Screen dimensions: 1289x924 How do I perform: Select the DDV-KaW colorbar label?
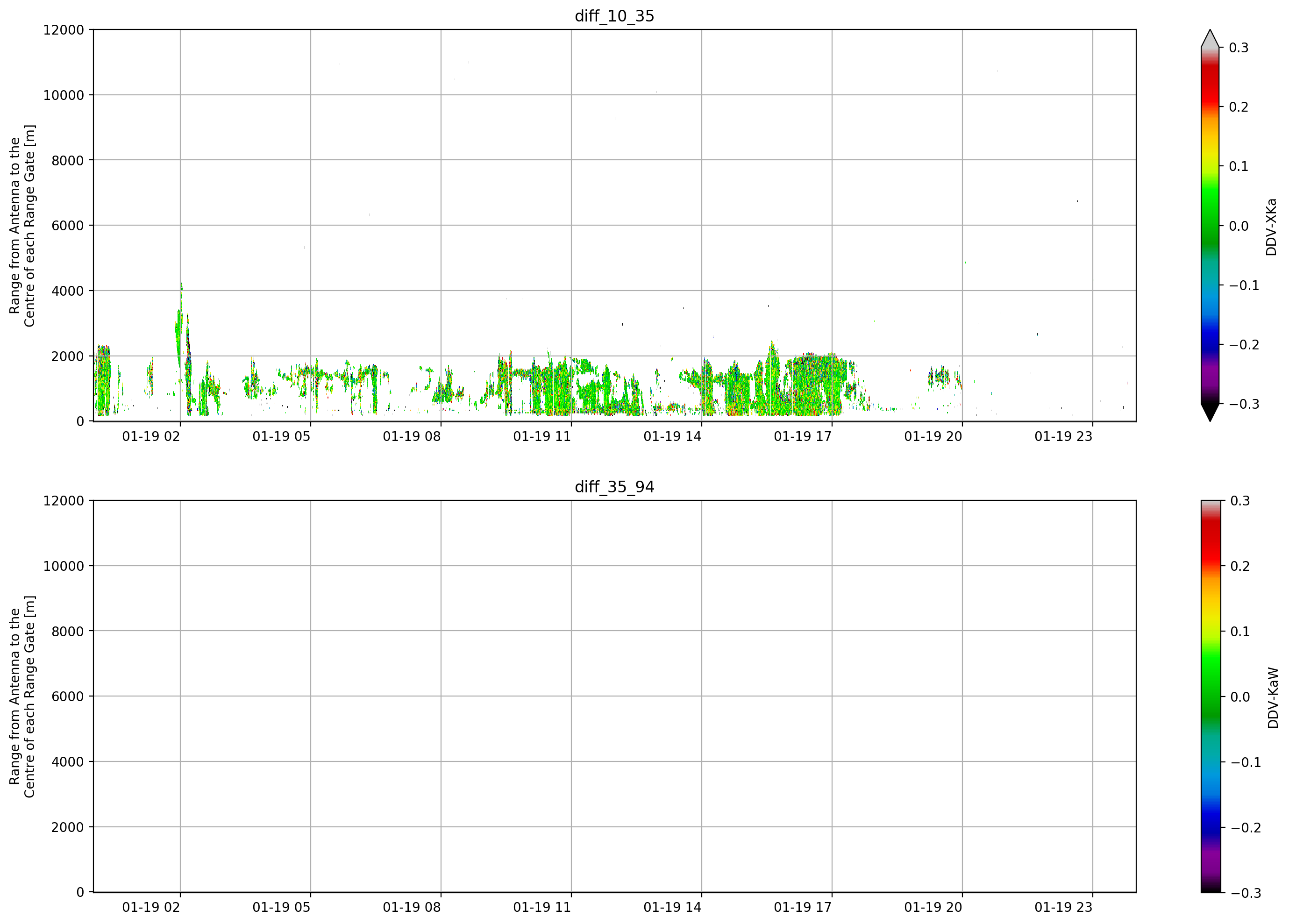tap(1273, 698)
